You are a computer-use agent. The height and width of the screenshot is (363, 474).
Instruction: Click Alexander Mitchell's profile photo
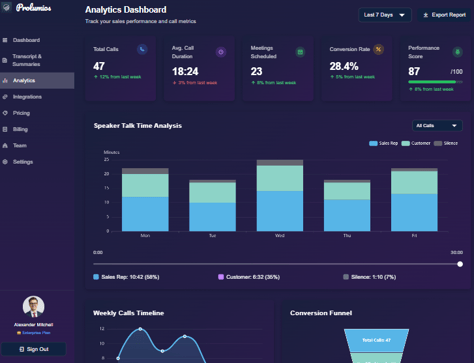click(x=33, y=307)
